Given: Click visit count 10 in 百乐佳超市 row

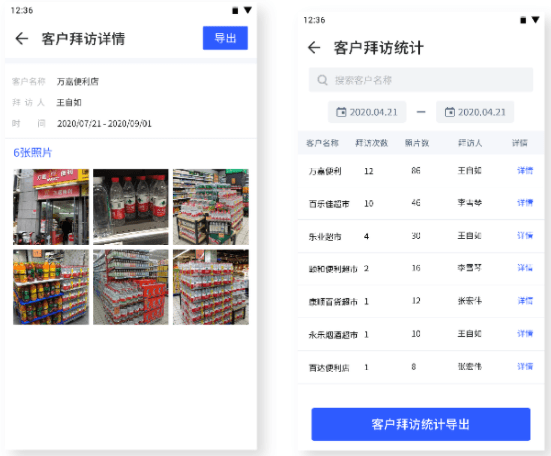Looking at the screenshot, I should (369, 203).
